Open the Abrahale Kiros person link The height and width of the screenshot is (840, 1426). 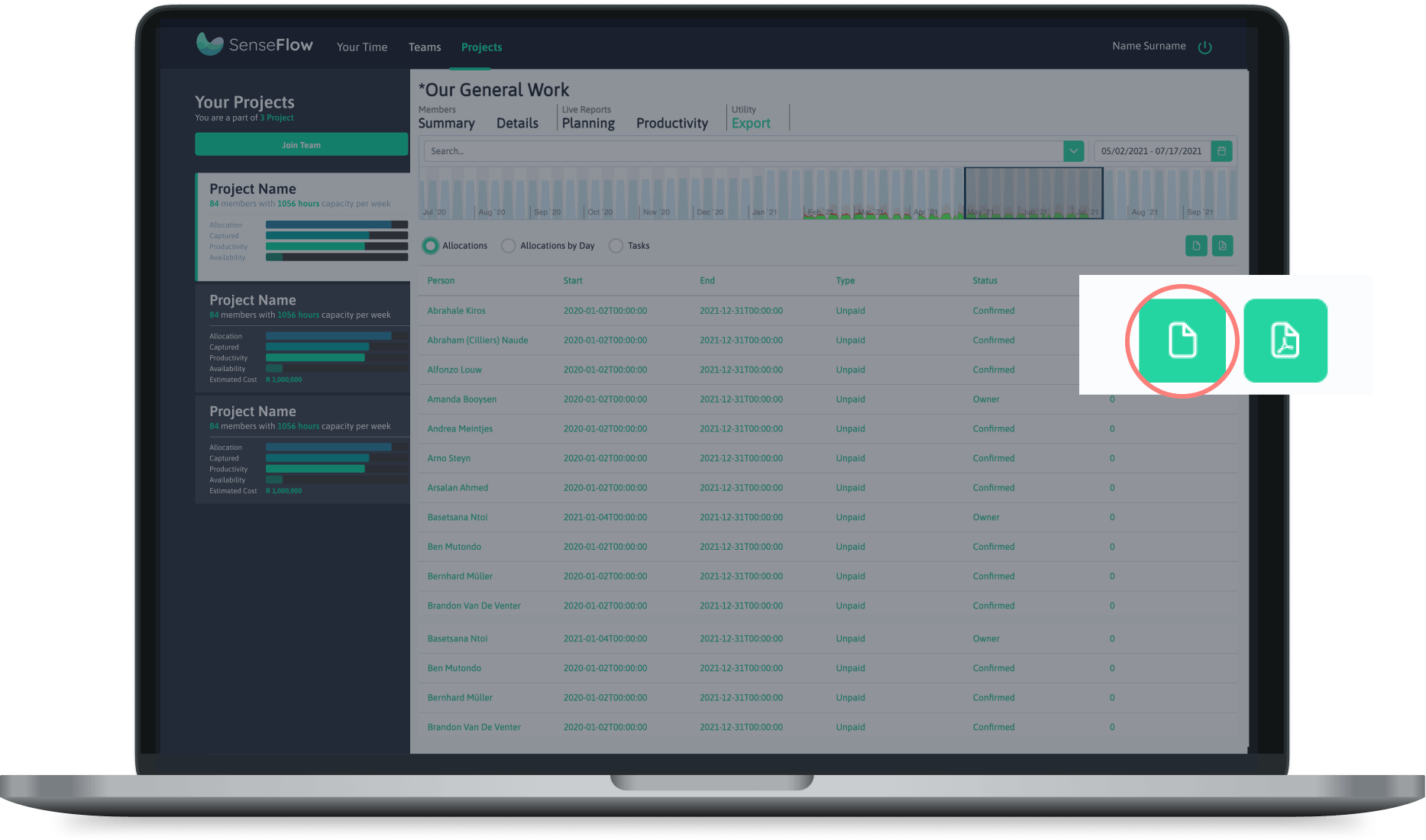456,311
